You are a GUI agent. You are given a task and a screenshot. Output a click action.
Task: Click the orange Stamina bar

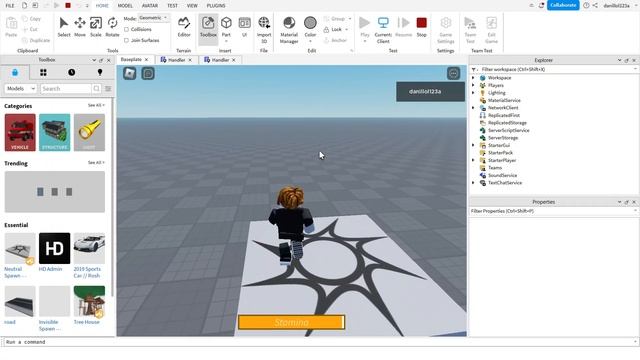291,322
